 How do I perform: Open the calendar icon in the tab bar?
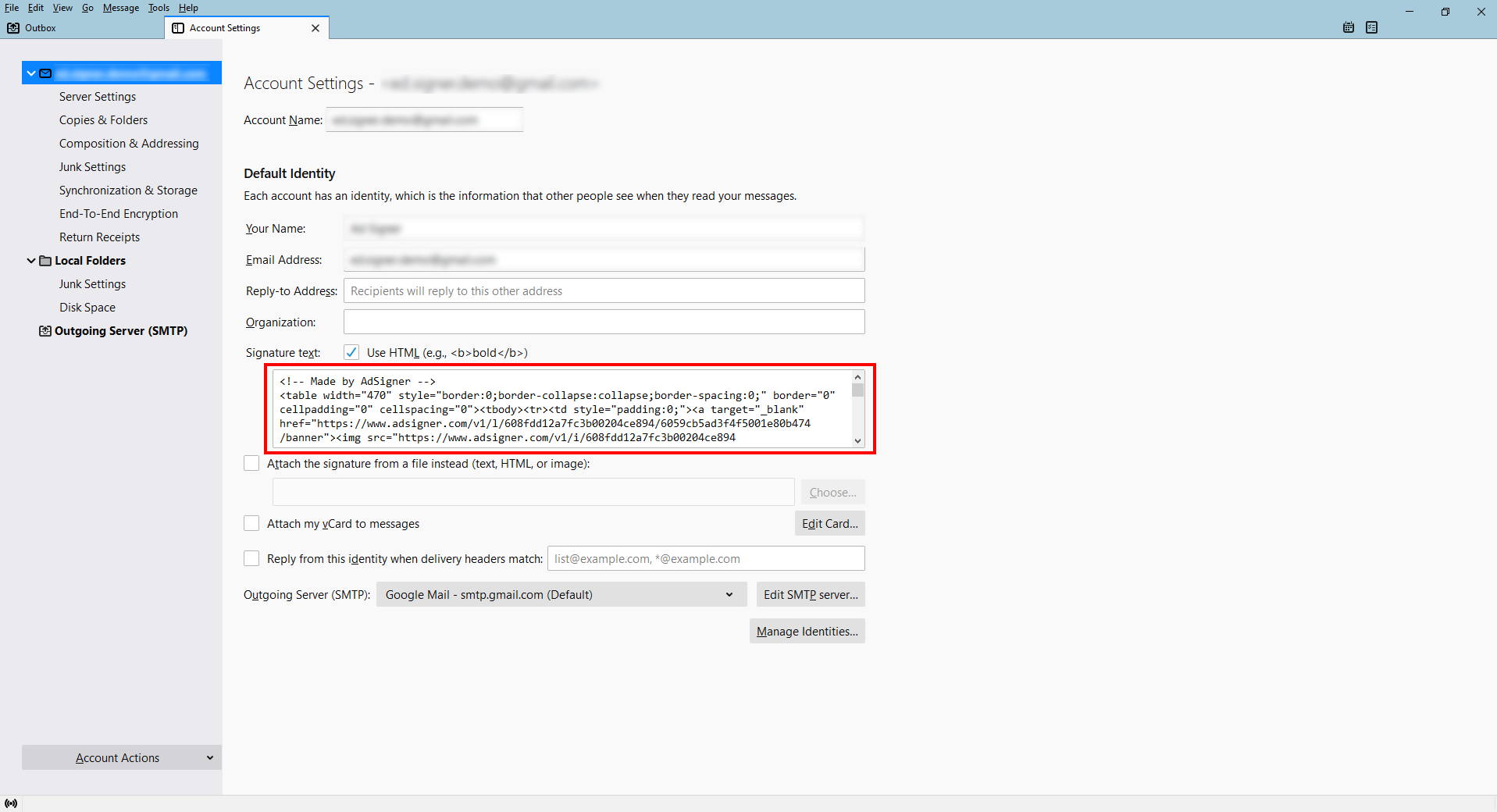tap(1349, 27)
